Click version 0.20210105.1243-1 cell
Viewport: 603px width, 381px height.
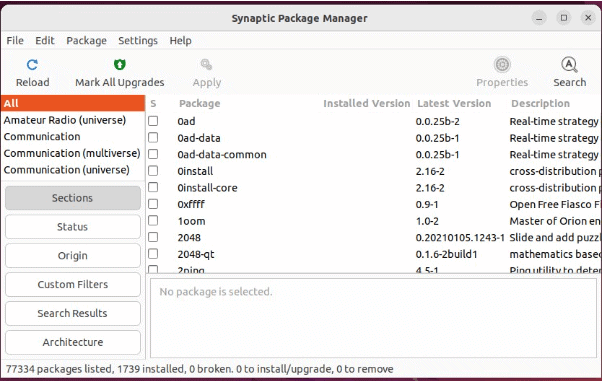click(460, 238)
